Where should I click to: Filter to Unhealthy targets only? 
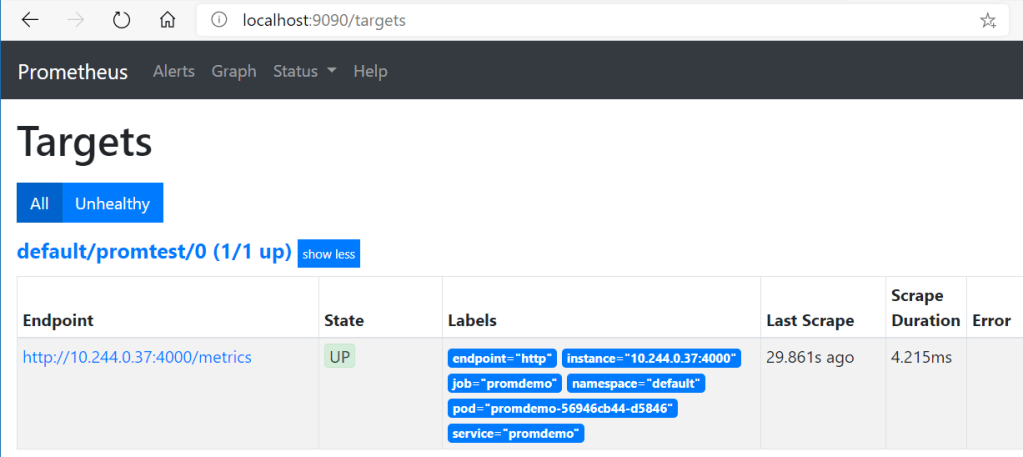point(112,203)
